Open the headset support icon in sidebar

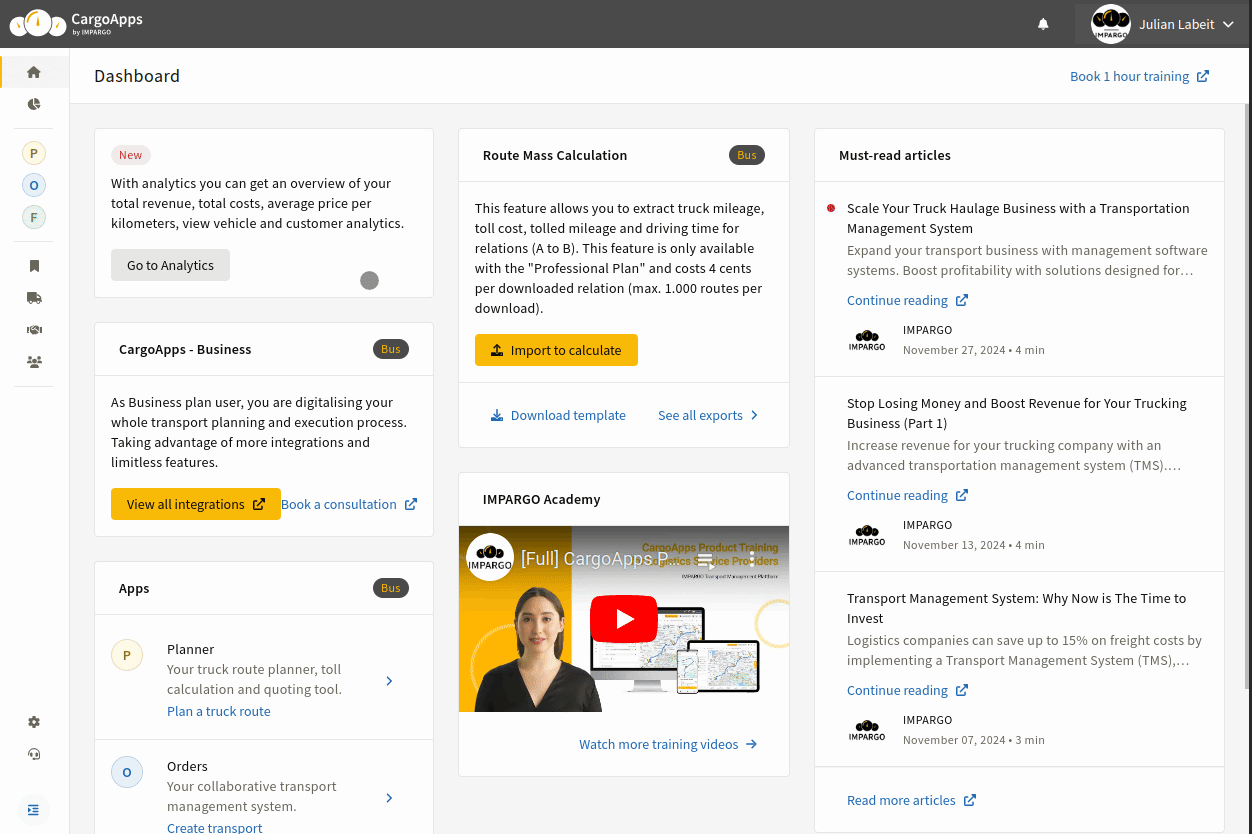pyautogui.click(x=34, y=754)
